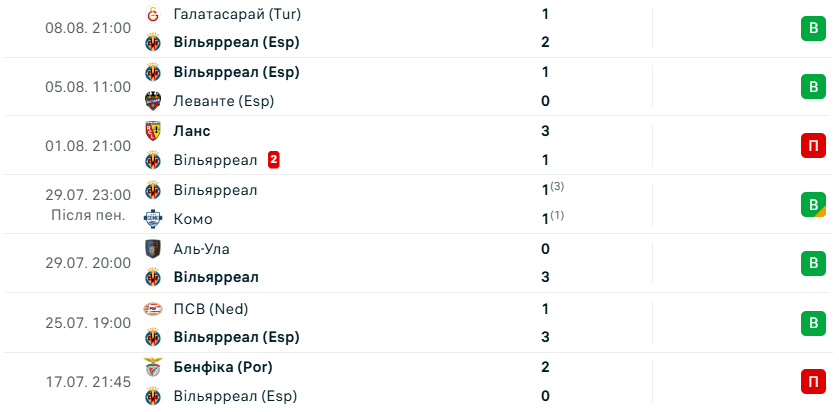Click the Como club badge
Screen dimensions: 839x412
tap(153, 219)
